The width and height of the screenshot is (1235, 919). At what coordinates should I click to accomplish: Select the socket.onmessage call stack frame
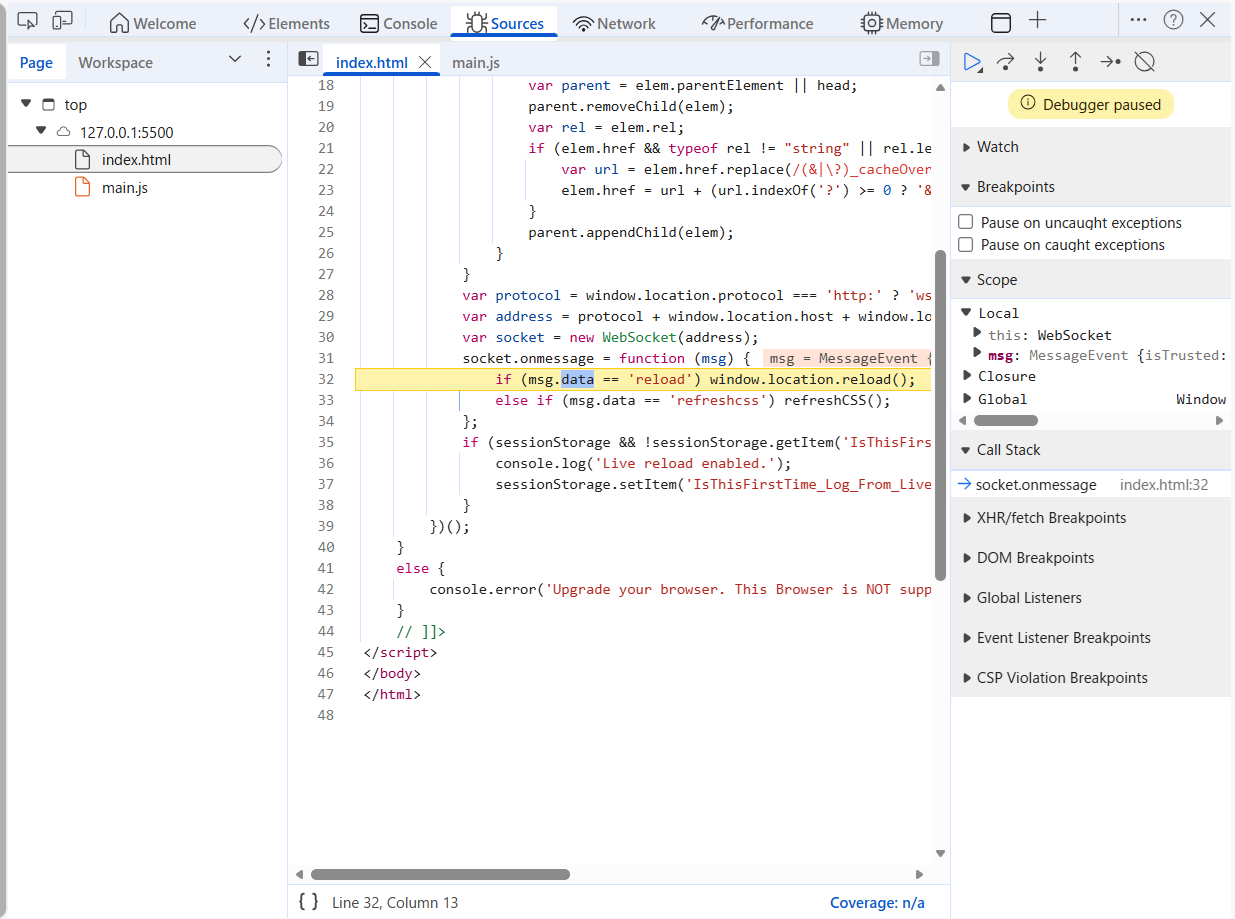click(1036, 485)
